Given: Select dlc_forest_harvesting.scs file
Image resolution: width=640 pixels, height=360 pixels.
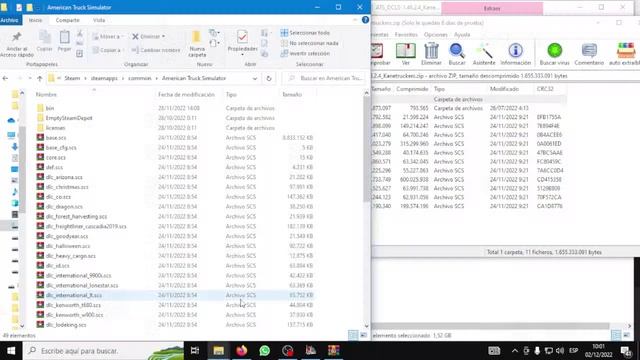Looking at the screenshot, I should point(76,217).
